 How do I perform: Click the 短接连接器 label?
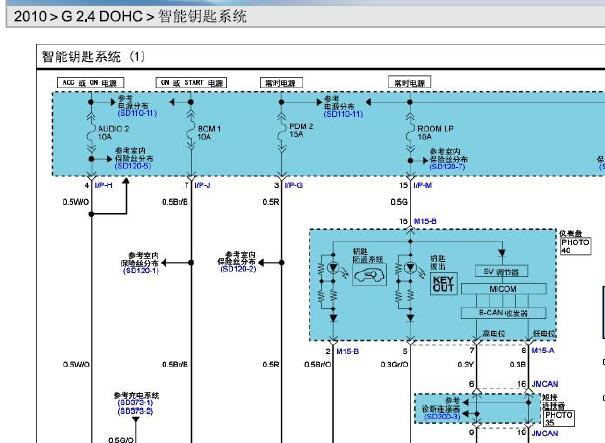554,402
